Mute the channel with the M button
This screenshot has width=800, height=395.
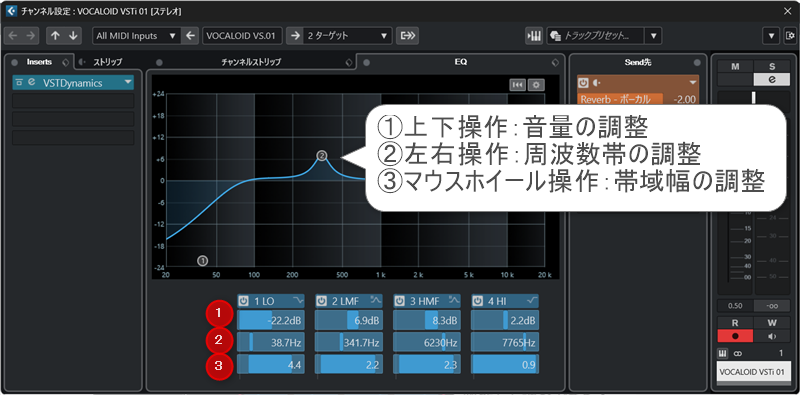(735, 67)
